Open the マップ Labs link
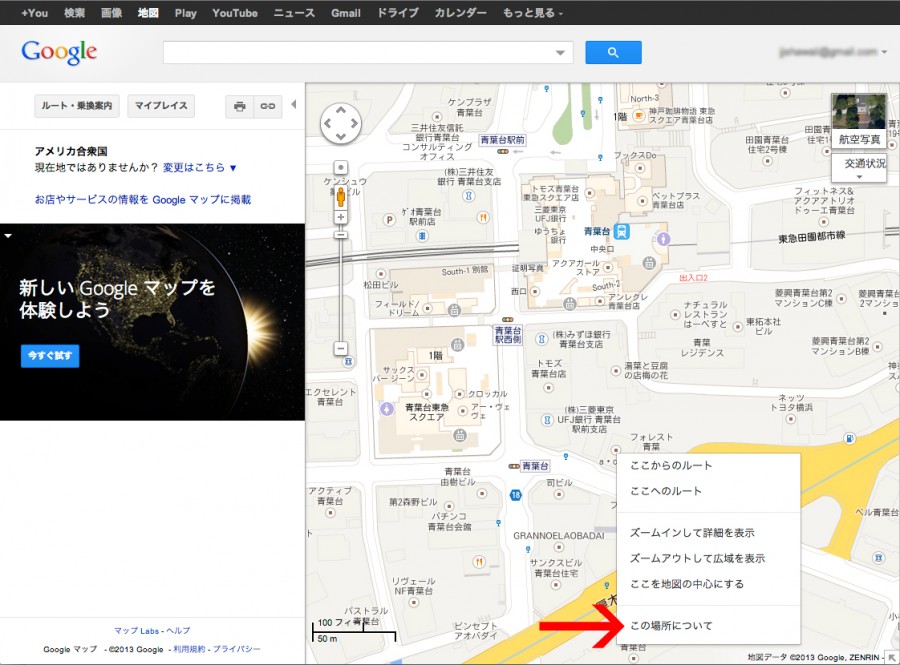Screen dimensions: 900x665 pos(137,631)
